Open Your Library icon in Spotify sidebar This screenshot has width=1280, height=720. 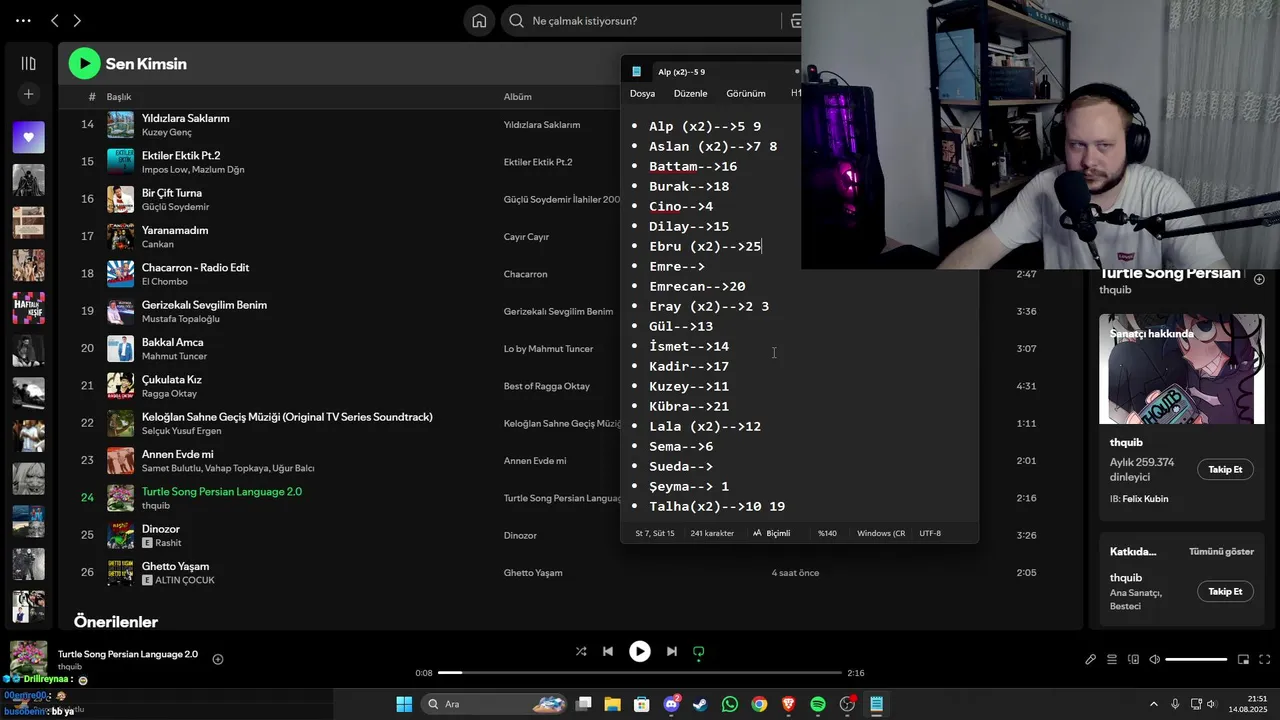click(28, 64)
